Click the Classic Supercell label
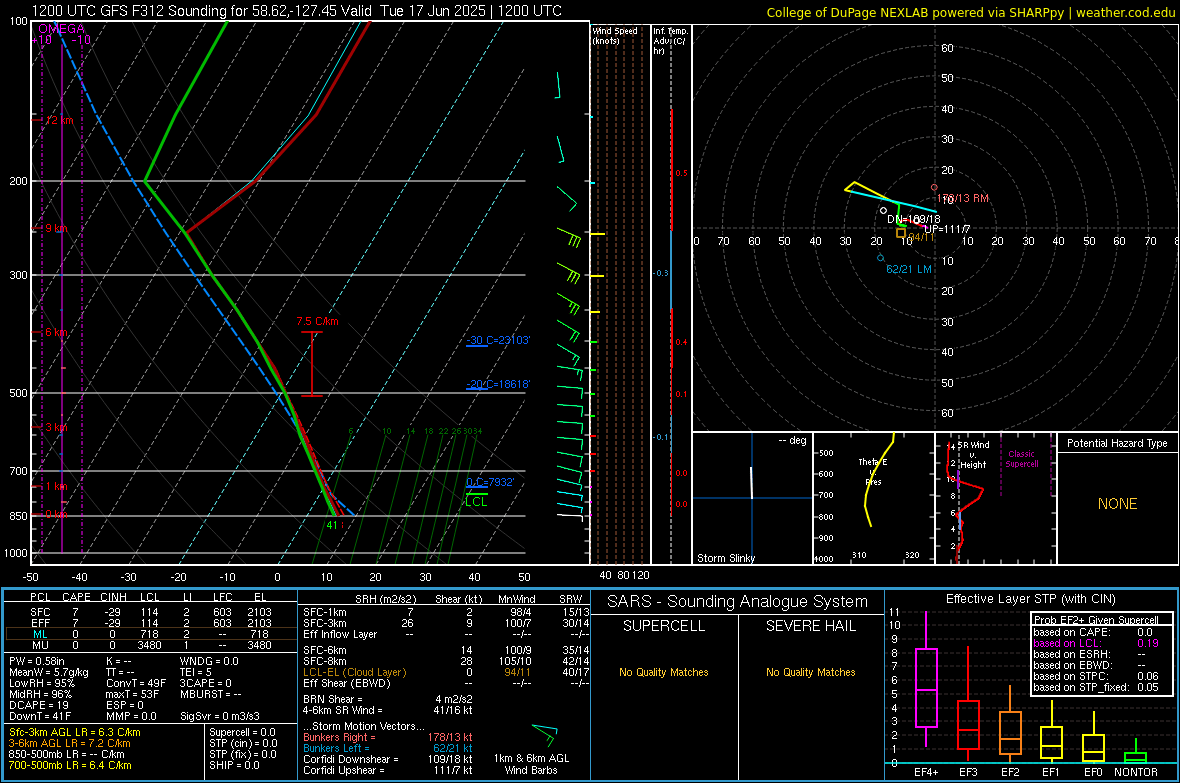The width and height of the screenshot is (1180, 783). pyautogui.click(x=1021, y=459)
